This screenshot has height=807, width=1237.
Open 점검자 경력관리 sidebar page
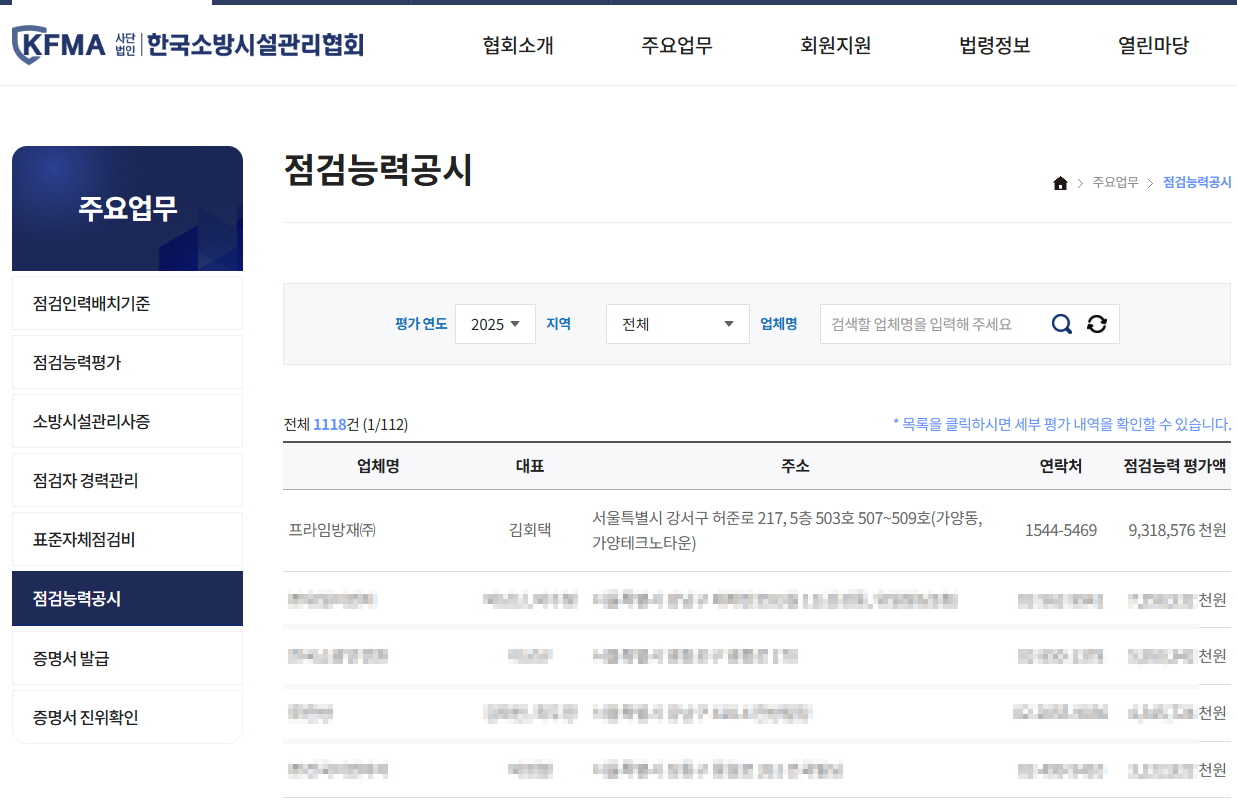[x=127, y=480]
